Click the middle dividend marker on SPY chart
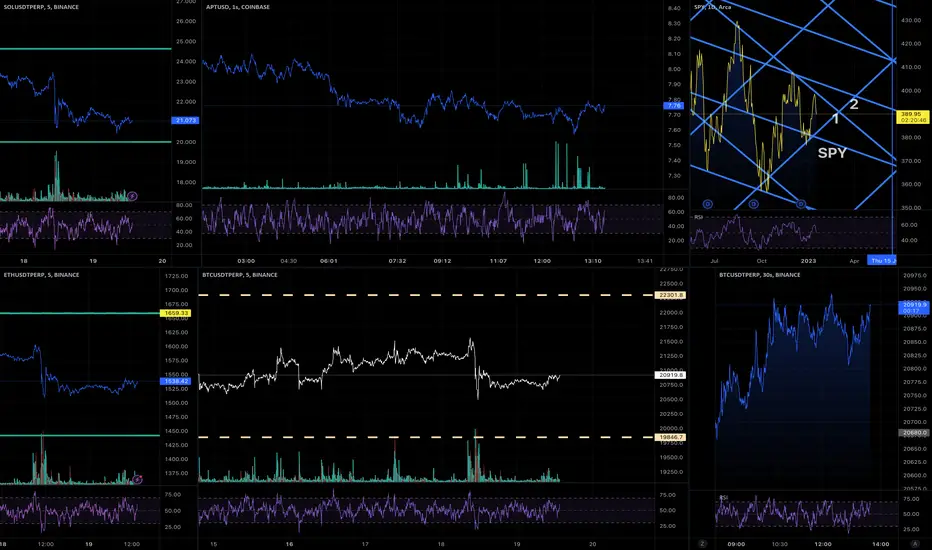 click(x=754, y=204)
